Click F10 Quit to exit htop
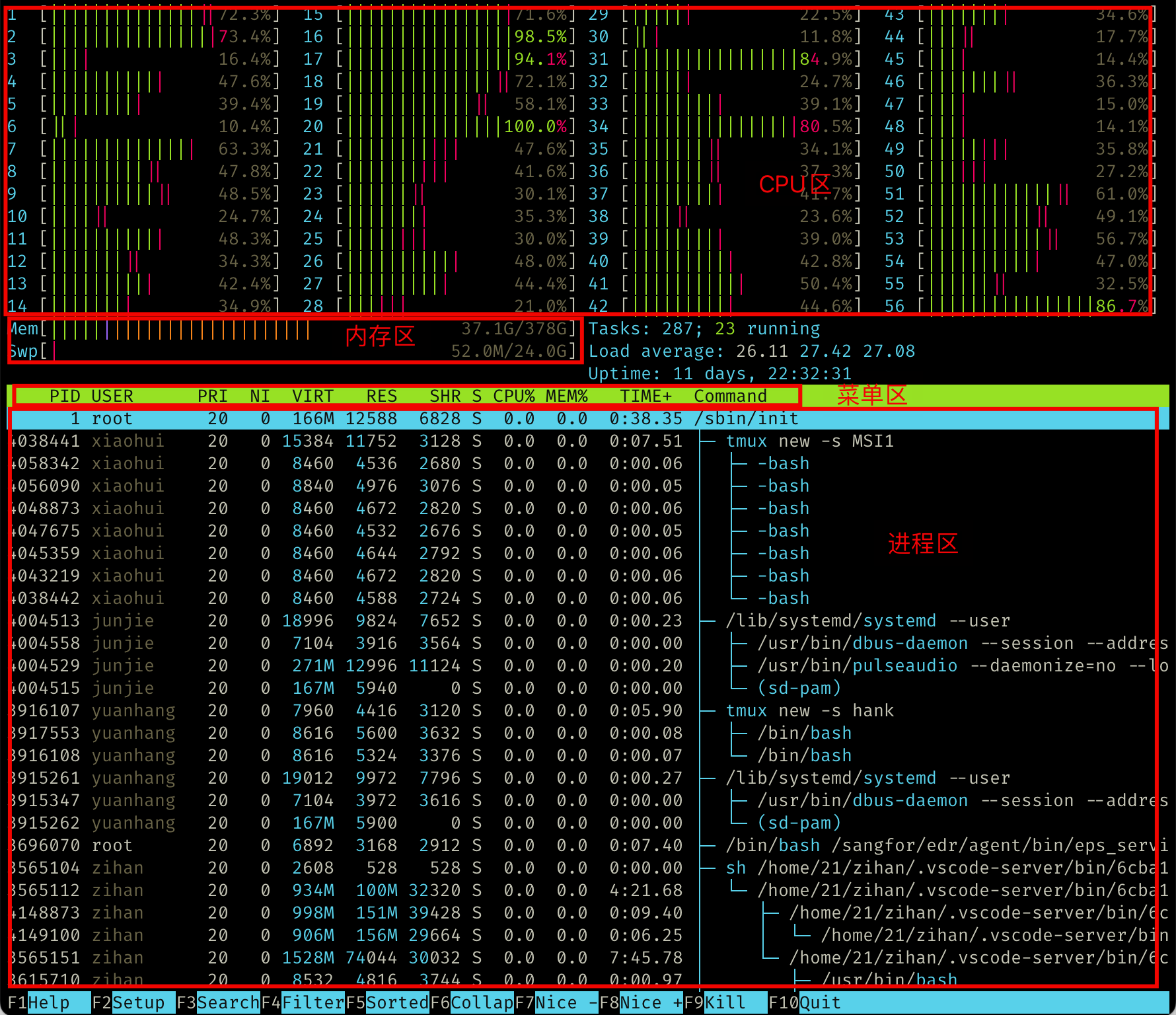Screen dimensions: 1176x1015 (x=805, y=1002)
